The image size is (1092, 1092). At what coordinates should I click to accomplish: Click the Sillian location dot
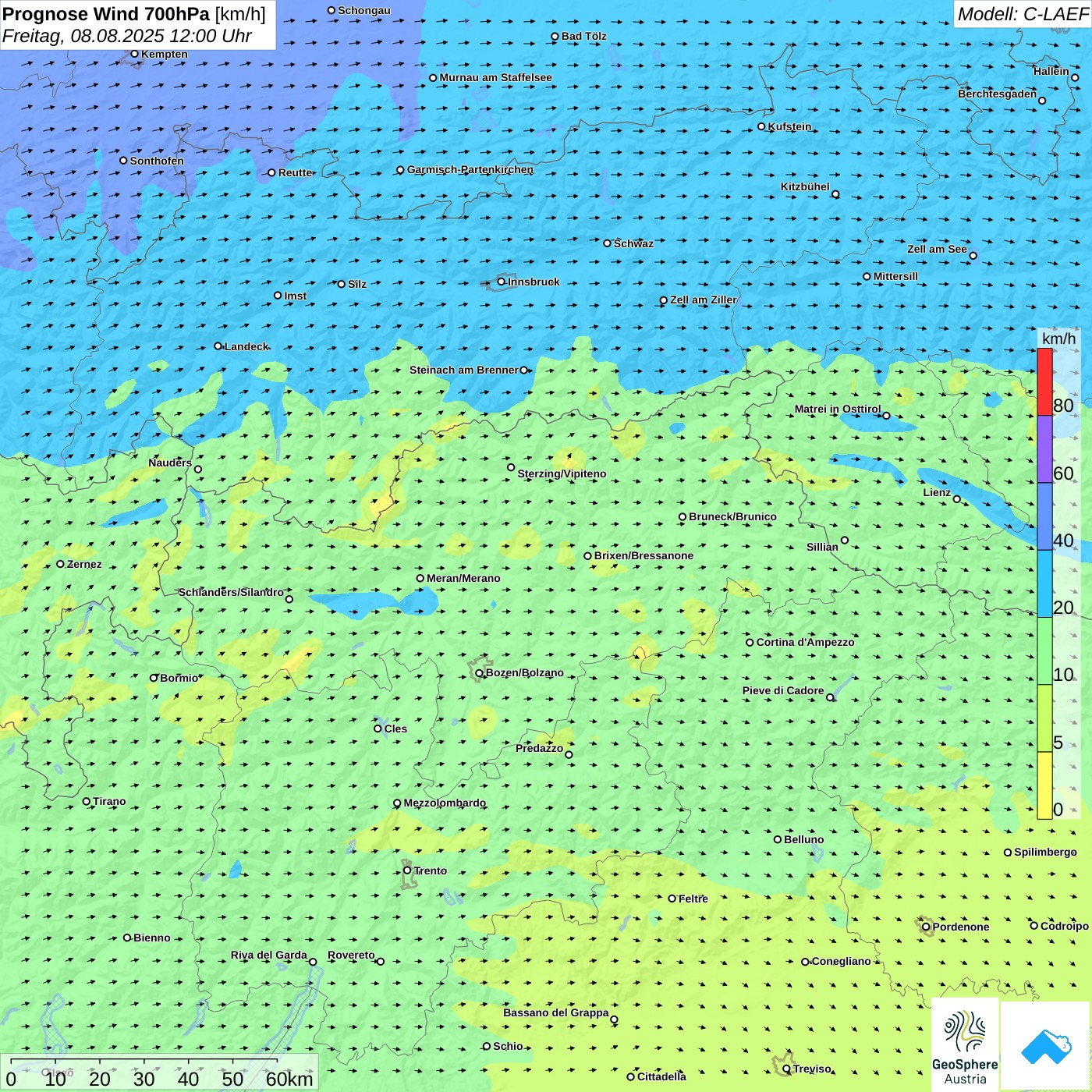click(x=845, y=540)
